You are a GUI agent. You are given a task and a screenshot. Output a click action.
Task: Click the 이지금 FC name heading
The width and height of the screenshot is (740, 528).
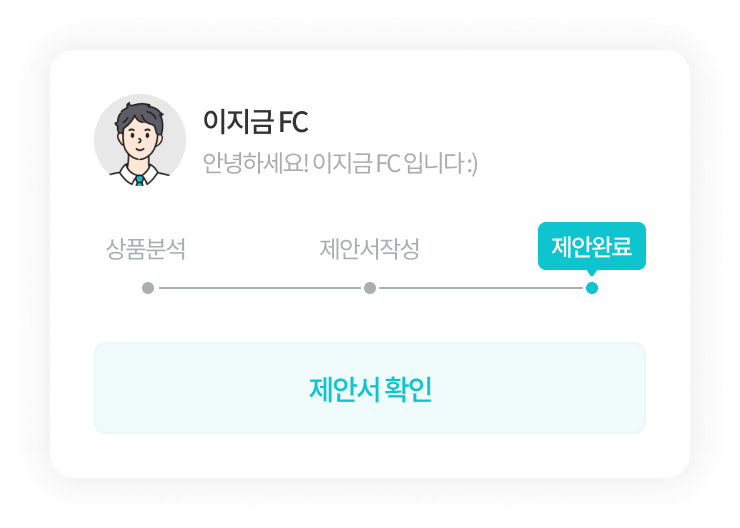coord(255,122)
